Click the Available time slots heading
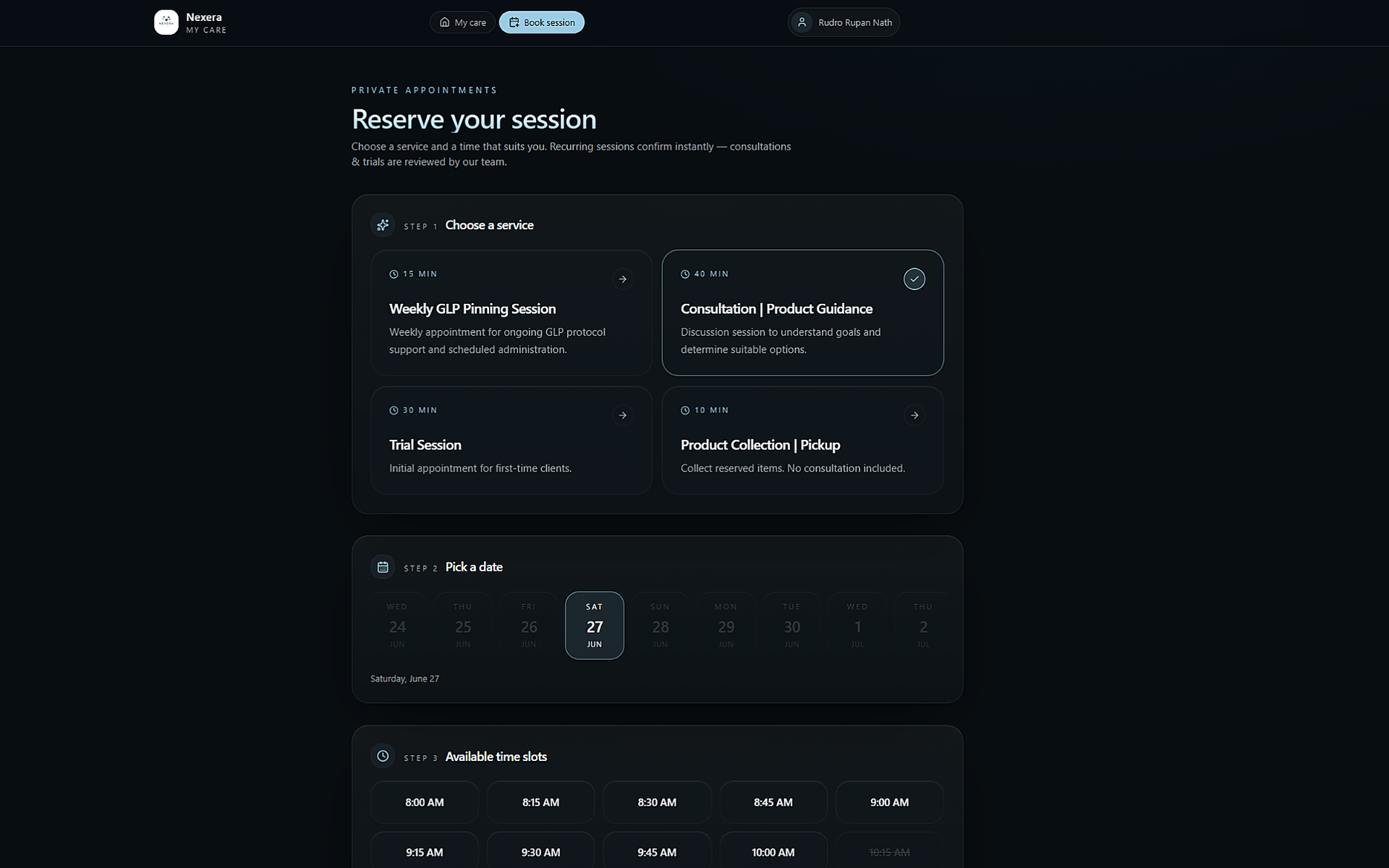The width and height of the screenshot is (1389, 868). pyautogui.click(x=496, y=757)
